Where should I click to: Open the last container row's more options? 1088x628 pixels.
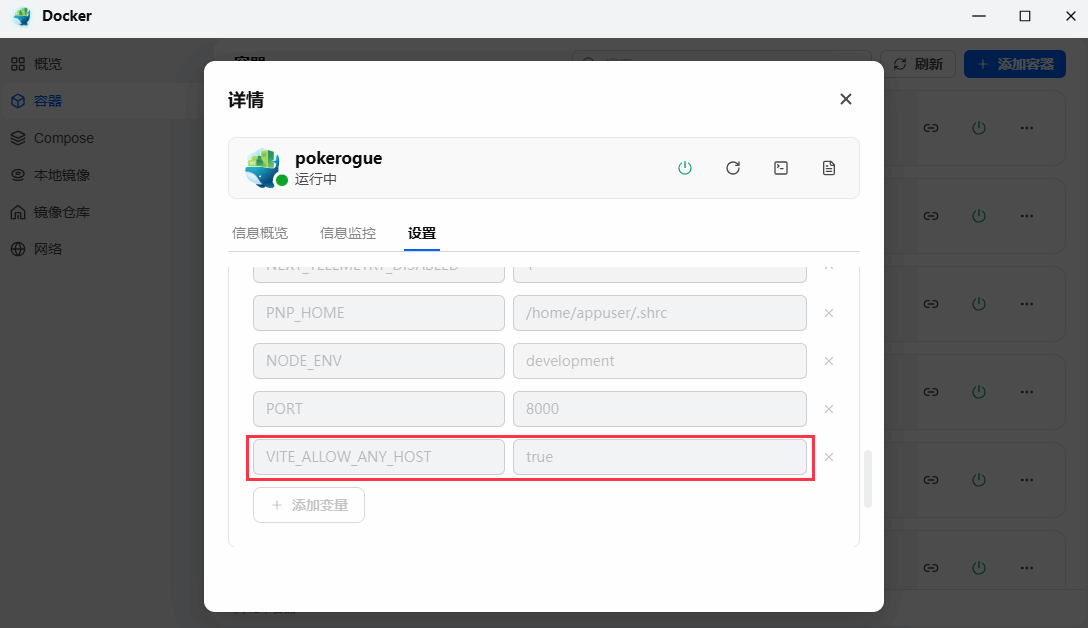click(x=1027, y=568)
